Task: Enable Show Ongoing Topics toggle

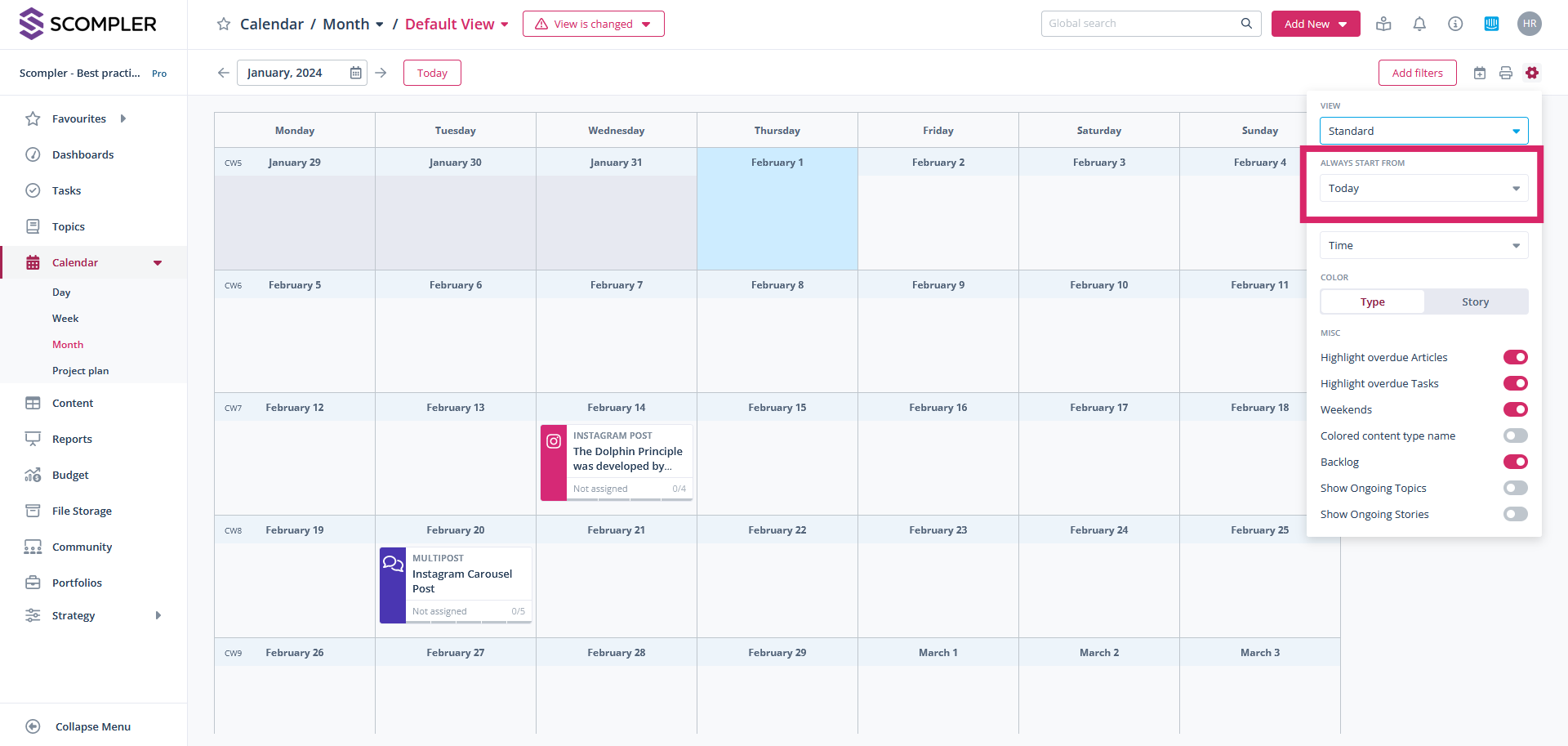Action: click(1515, 488)
